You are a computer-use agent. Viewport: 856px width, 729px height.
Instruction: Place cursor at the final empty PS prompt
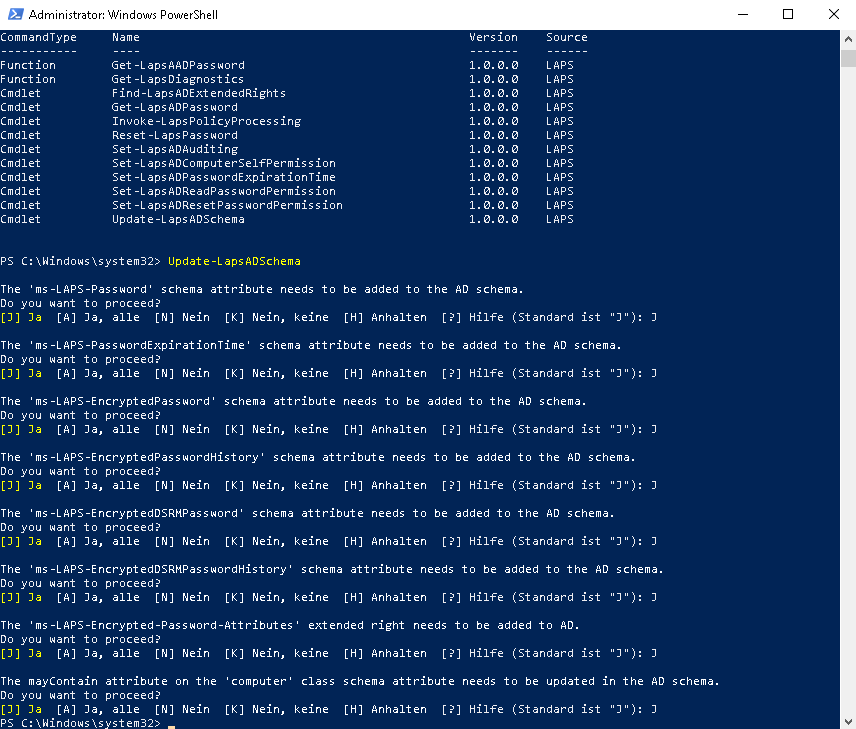point(171,723)
